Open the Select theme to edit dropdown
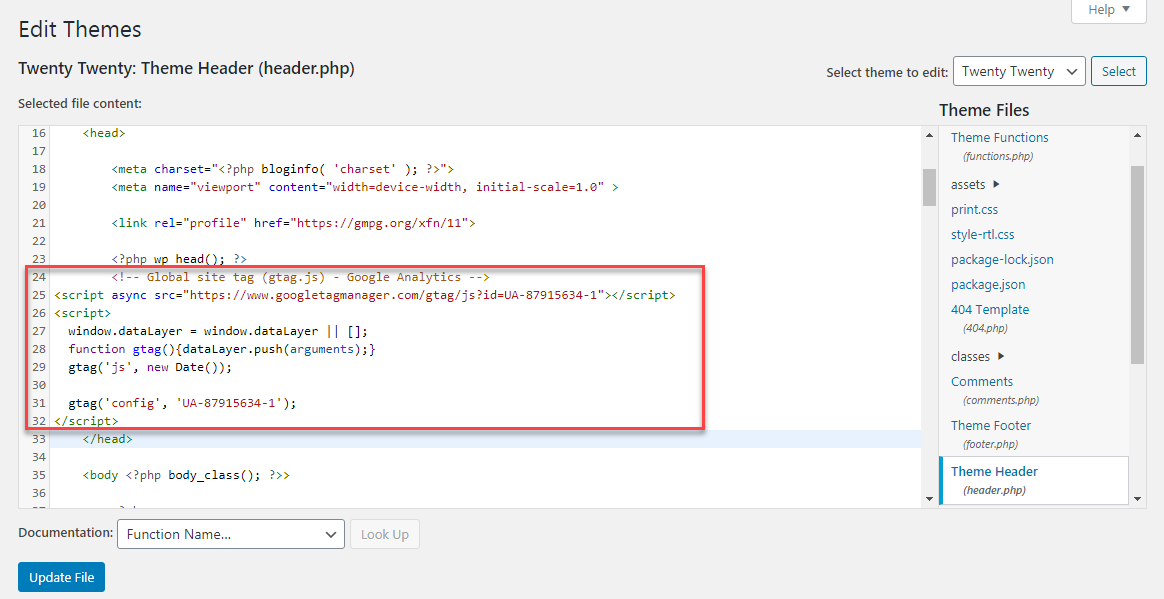Screen dimensions: 1164x599 [x=1018, y=71]
